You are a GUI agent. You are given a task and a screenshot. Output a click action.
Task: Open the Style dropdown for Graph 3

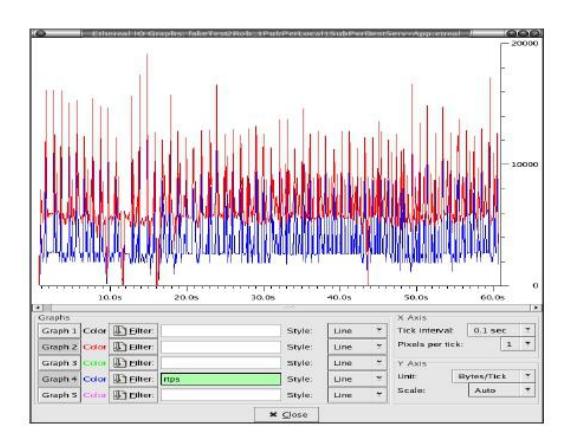click(357, 363)
